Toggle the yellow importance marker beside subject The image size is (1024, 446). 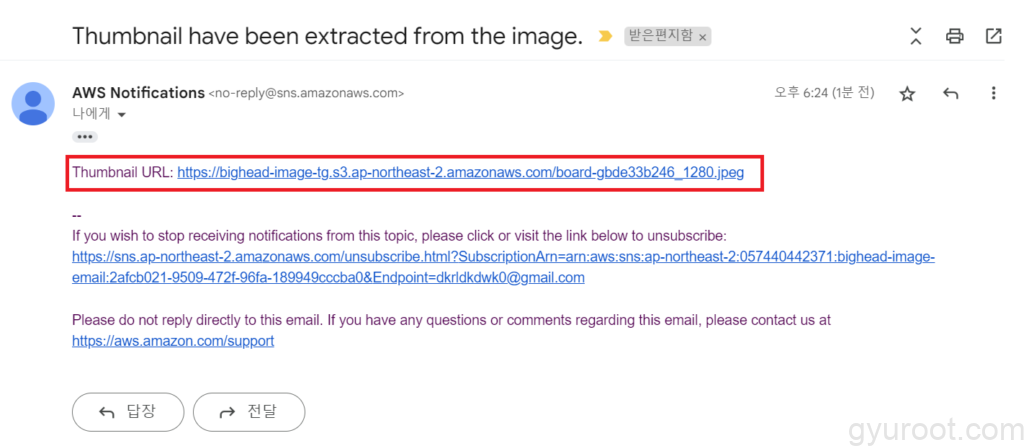pos(604,36)
